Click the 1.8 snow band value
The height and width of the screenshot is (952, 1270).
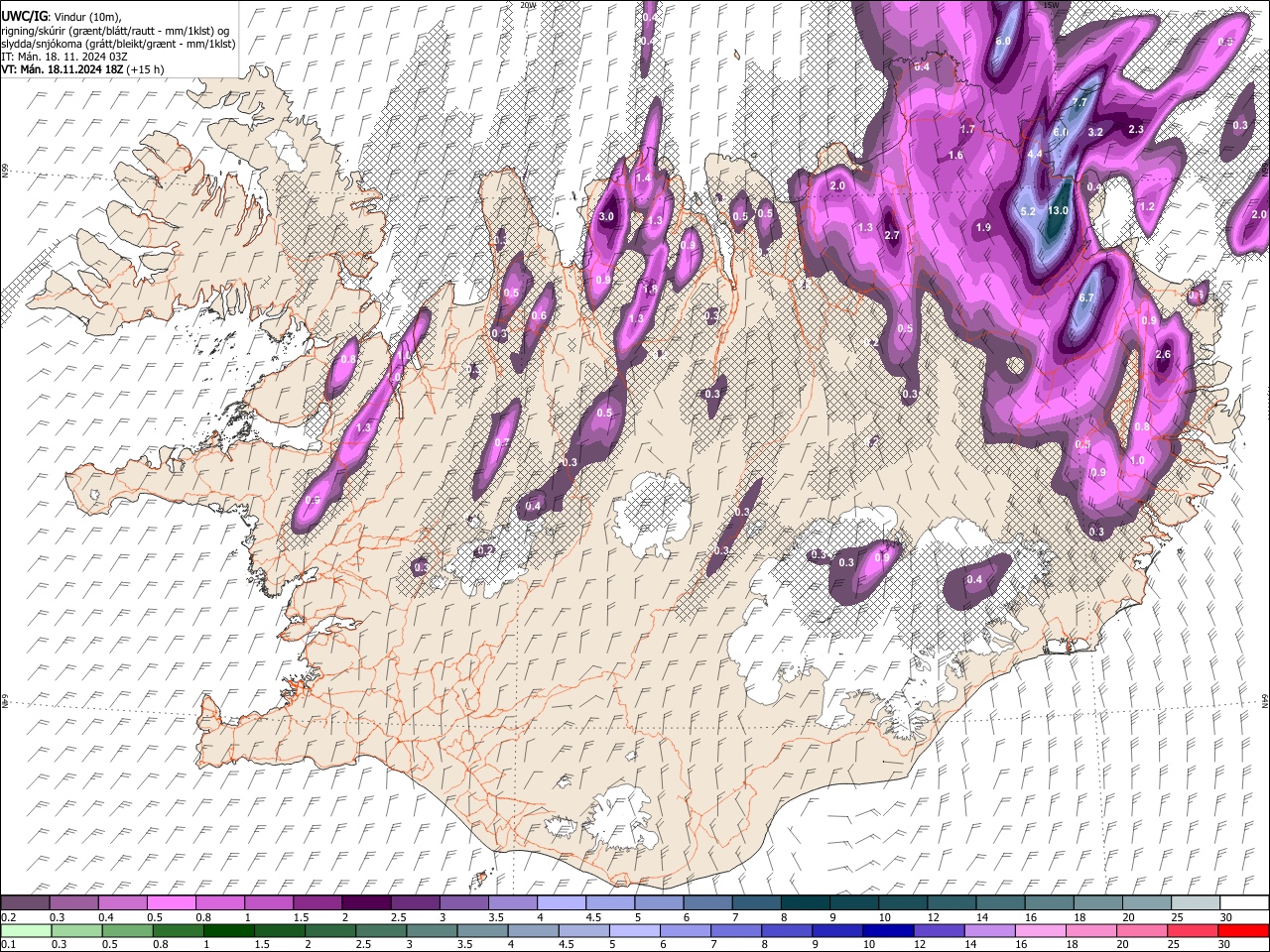(x=650, y=289)
